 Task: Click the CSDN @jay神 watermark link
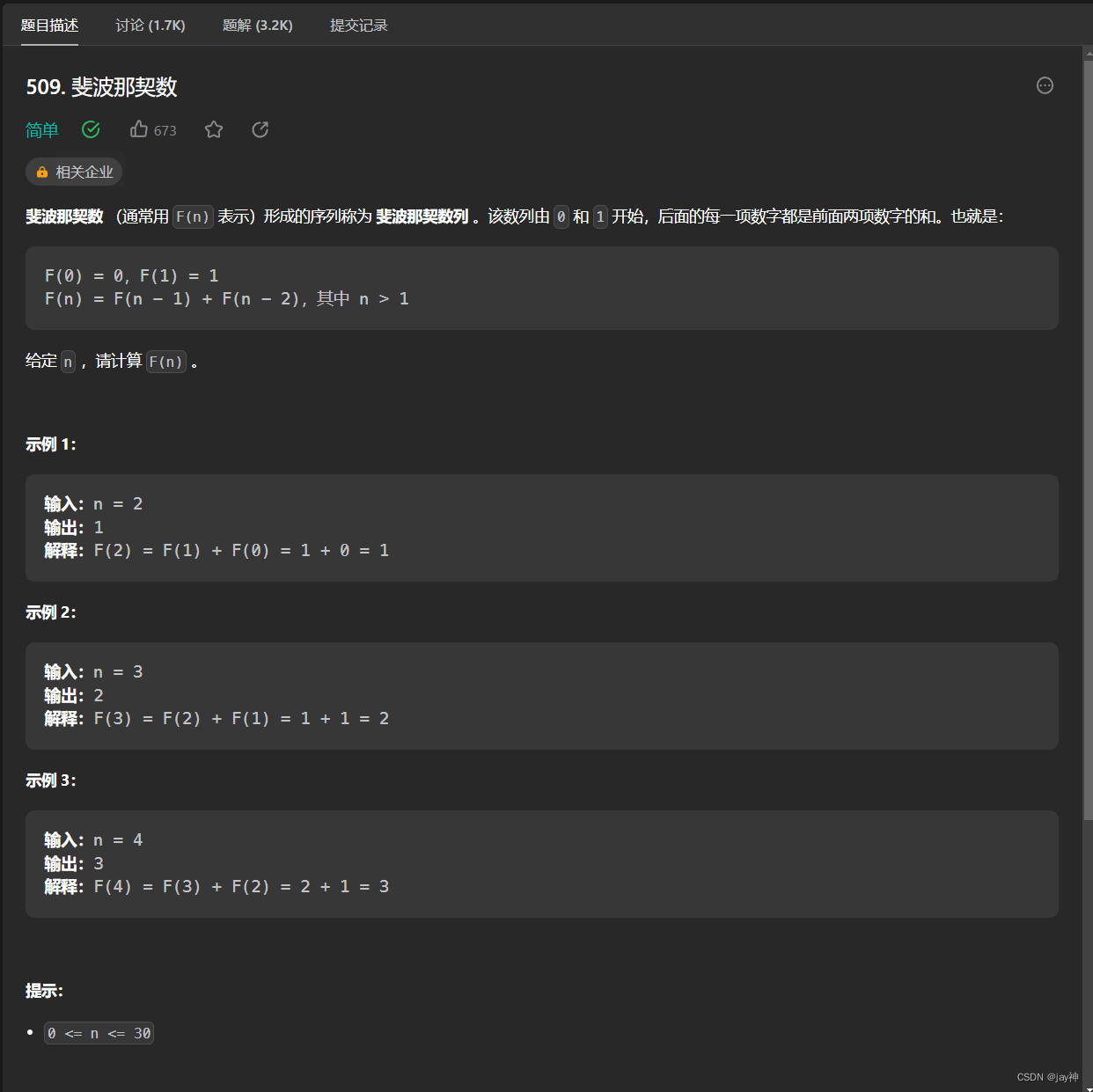point(1047,1076)
